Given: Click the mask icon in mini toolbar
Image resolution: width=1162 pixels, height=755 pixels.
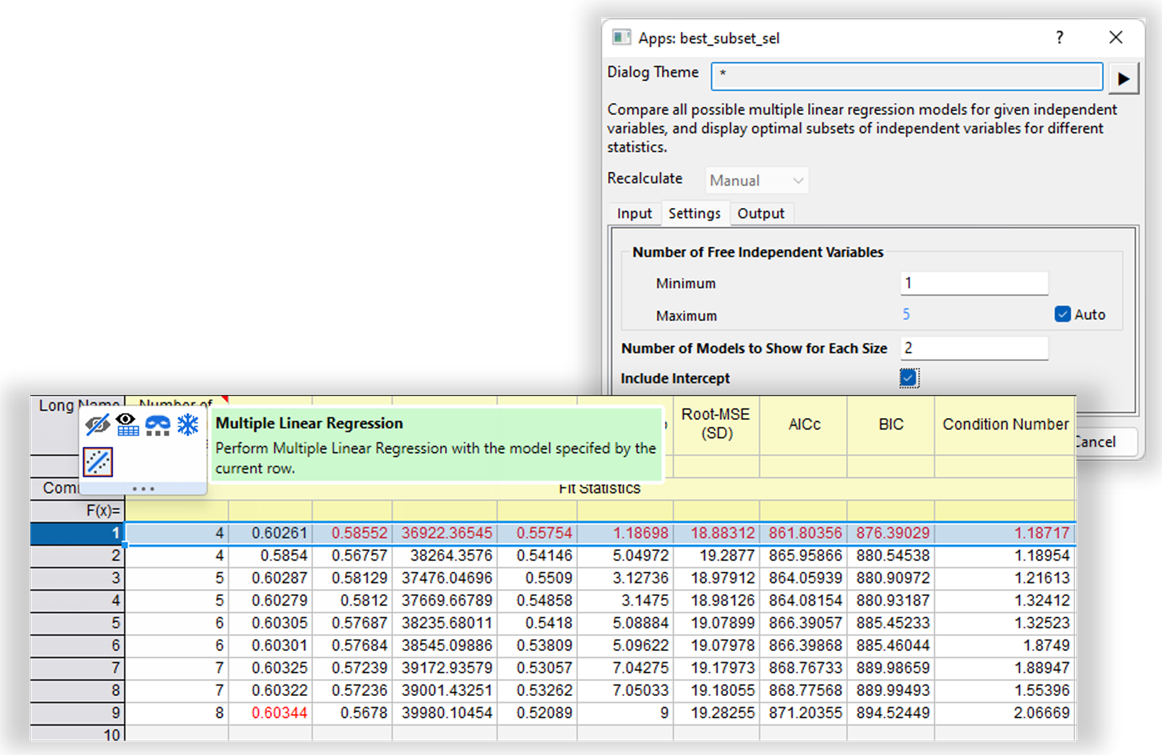Looking at the screenshot, I should (158, 425).
